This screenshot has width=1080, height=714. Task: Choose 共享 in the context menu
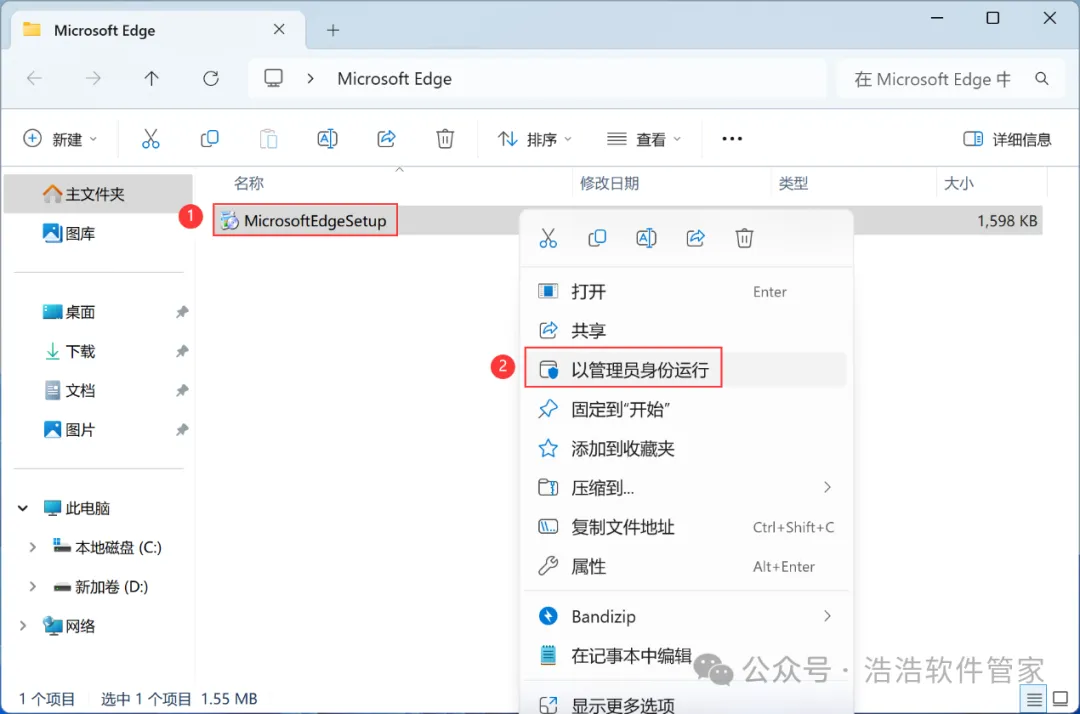click(x=686, y=330)
